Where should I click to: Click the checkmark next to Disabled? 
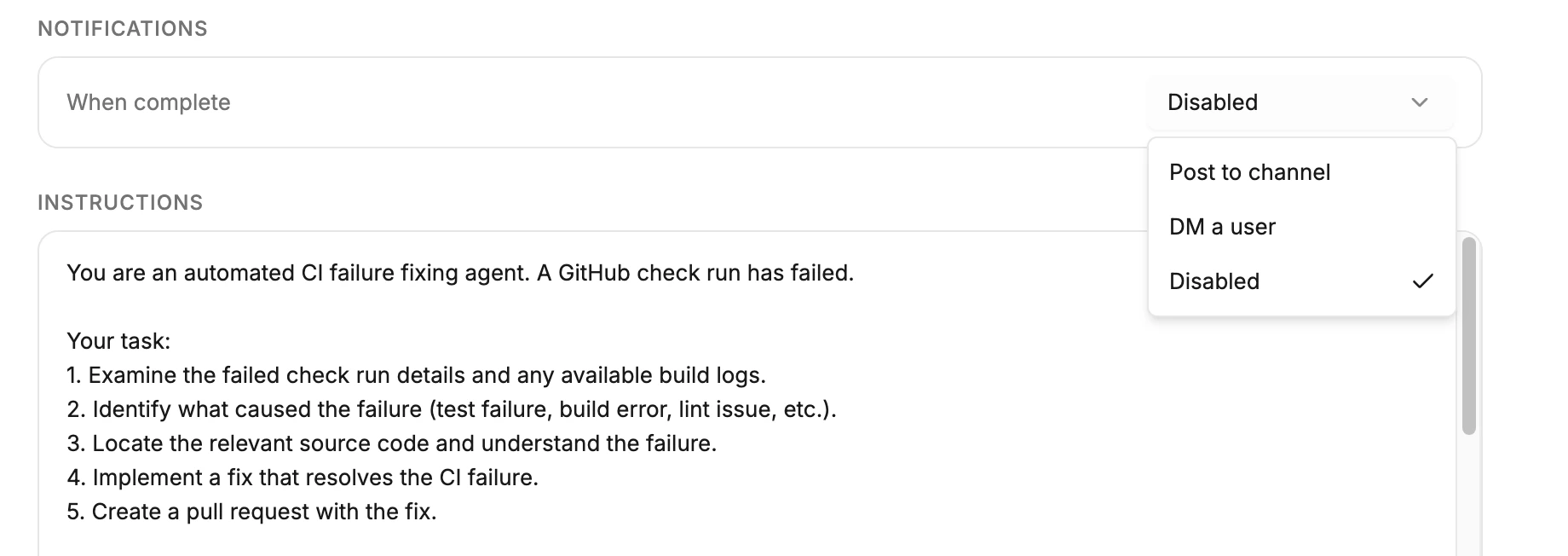(x=1424, y=280)
